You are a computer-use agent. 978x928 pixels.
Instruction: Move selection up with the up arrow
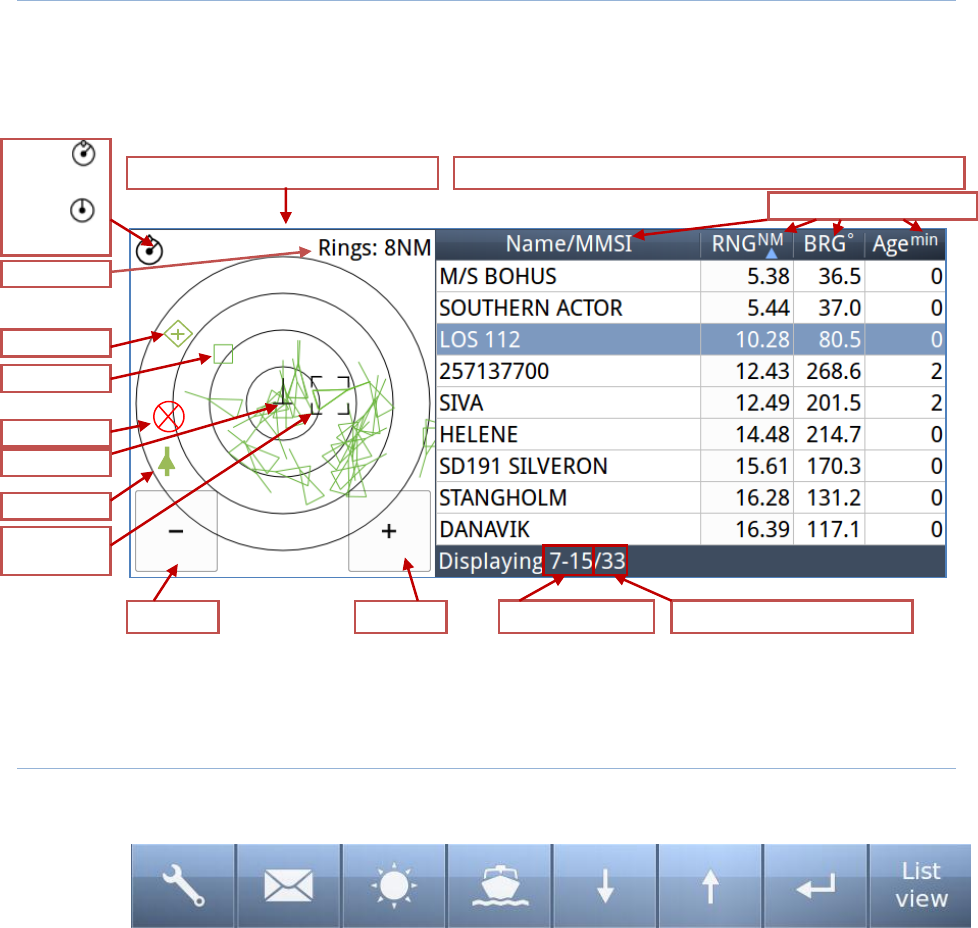(710, 886)
